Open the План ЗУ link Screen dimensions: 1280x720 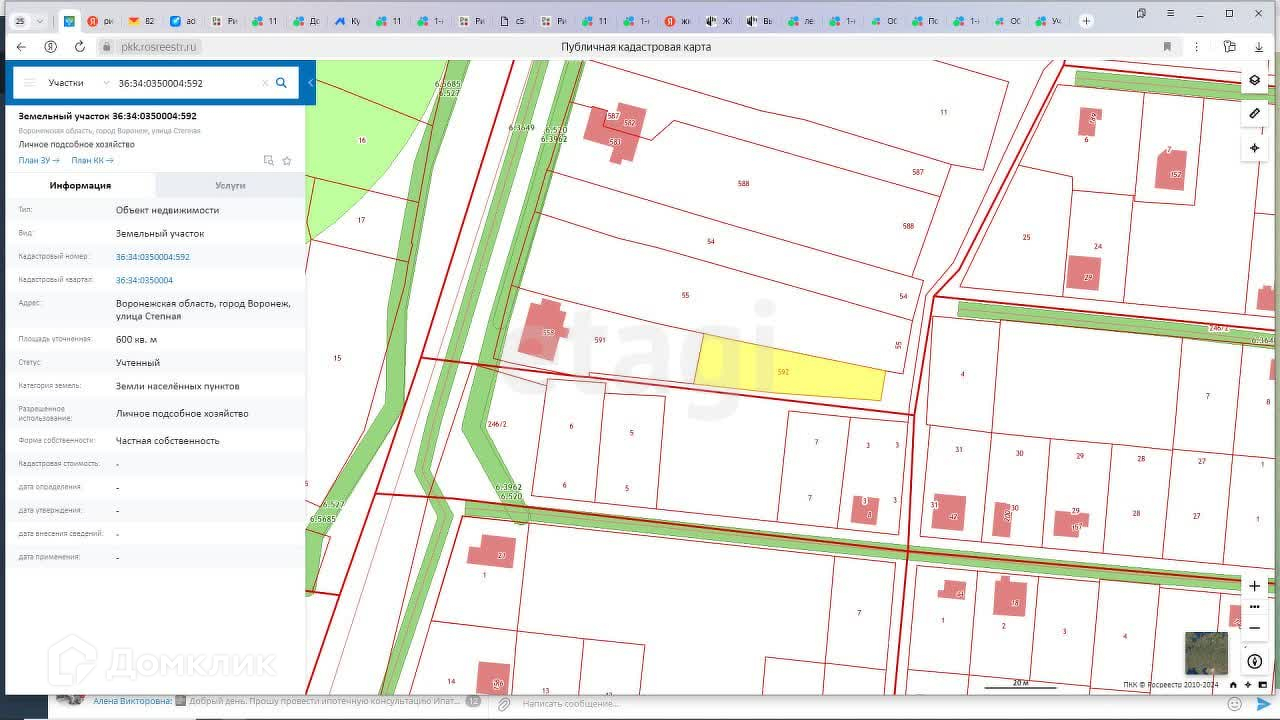coord(39,160)
